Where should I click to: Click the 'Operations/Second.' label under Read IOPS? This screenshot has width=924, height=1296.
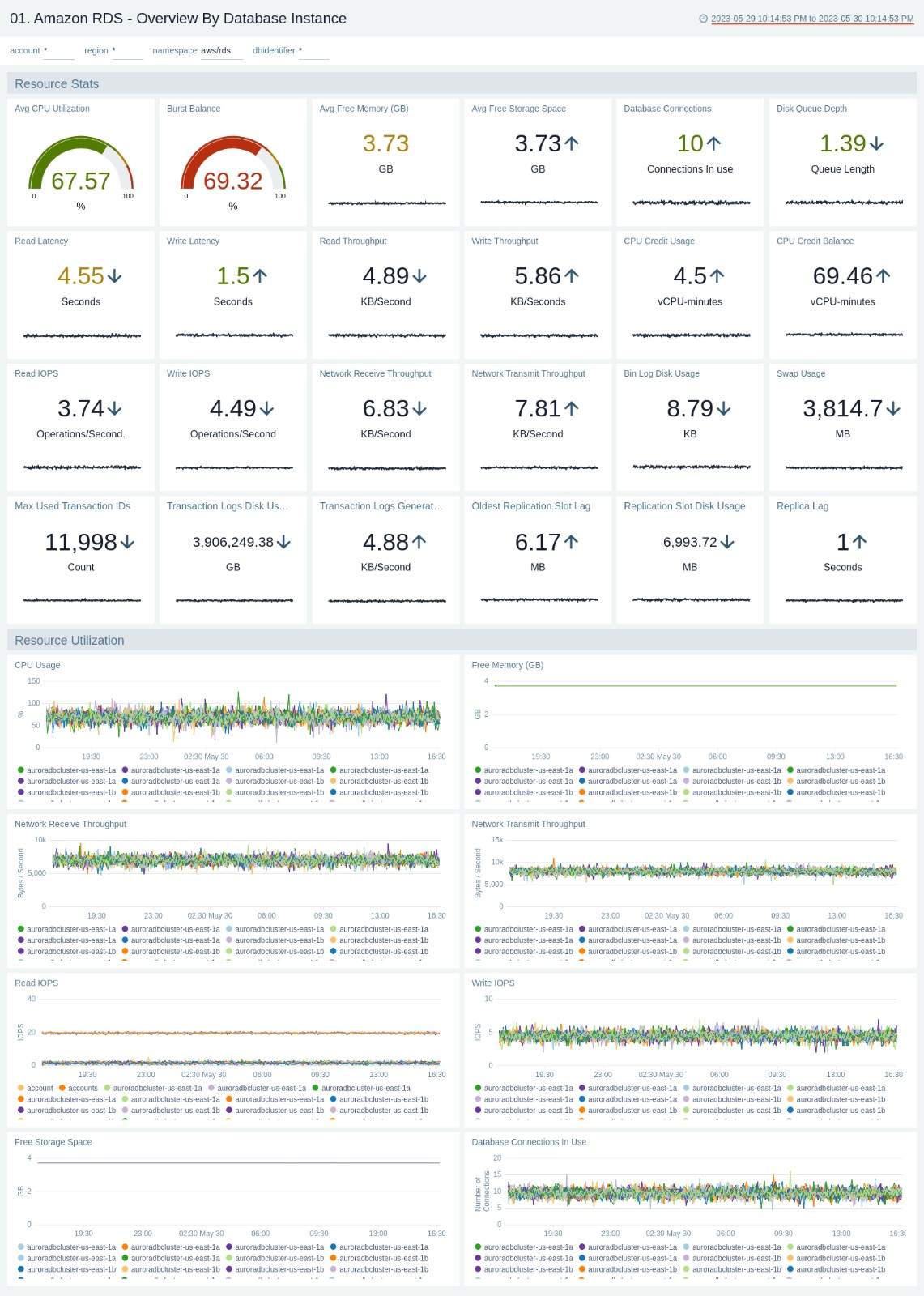(x=81, y=434)
